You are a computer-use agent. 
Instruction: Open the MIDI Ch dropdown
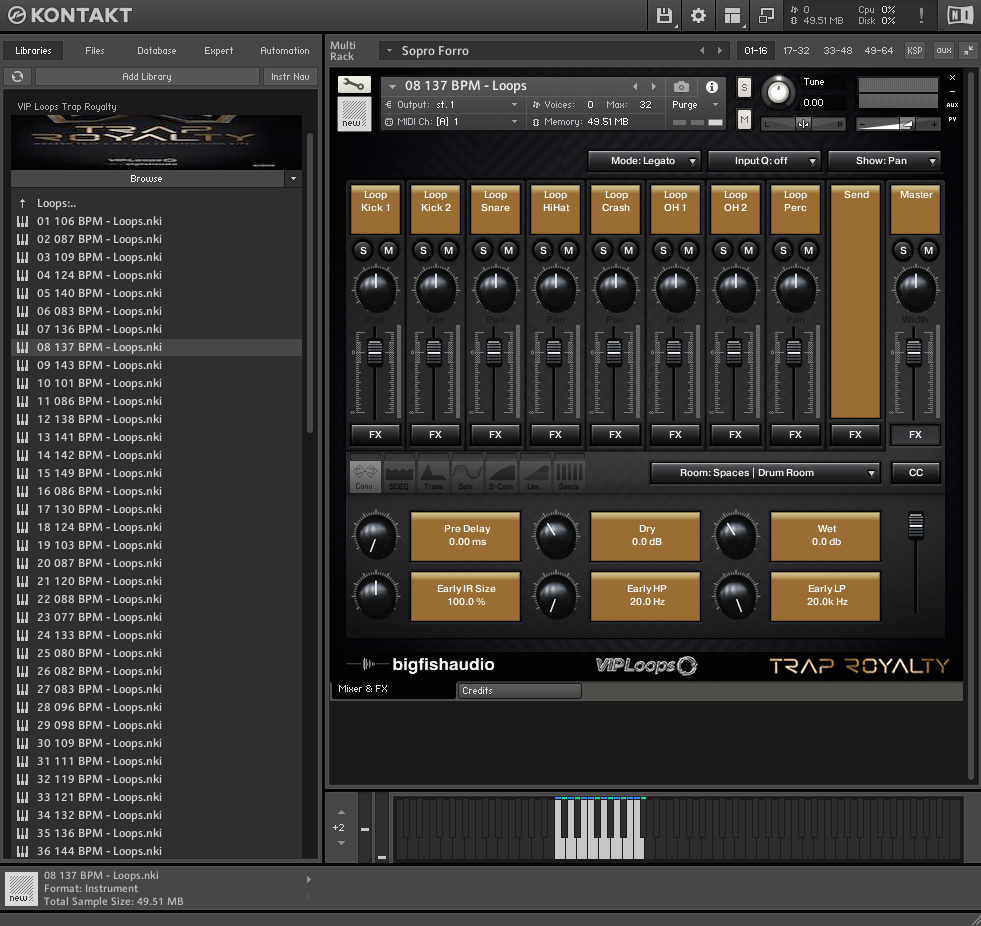coord(452,121)
